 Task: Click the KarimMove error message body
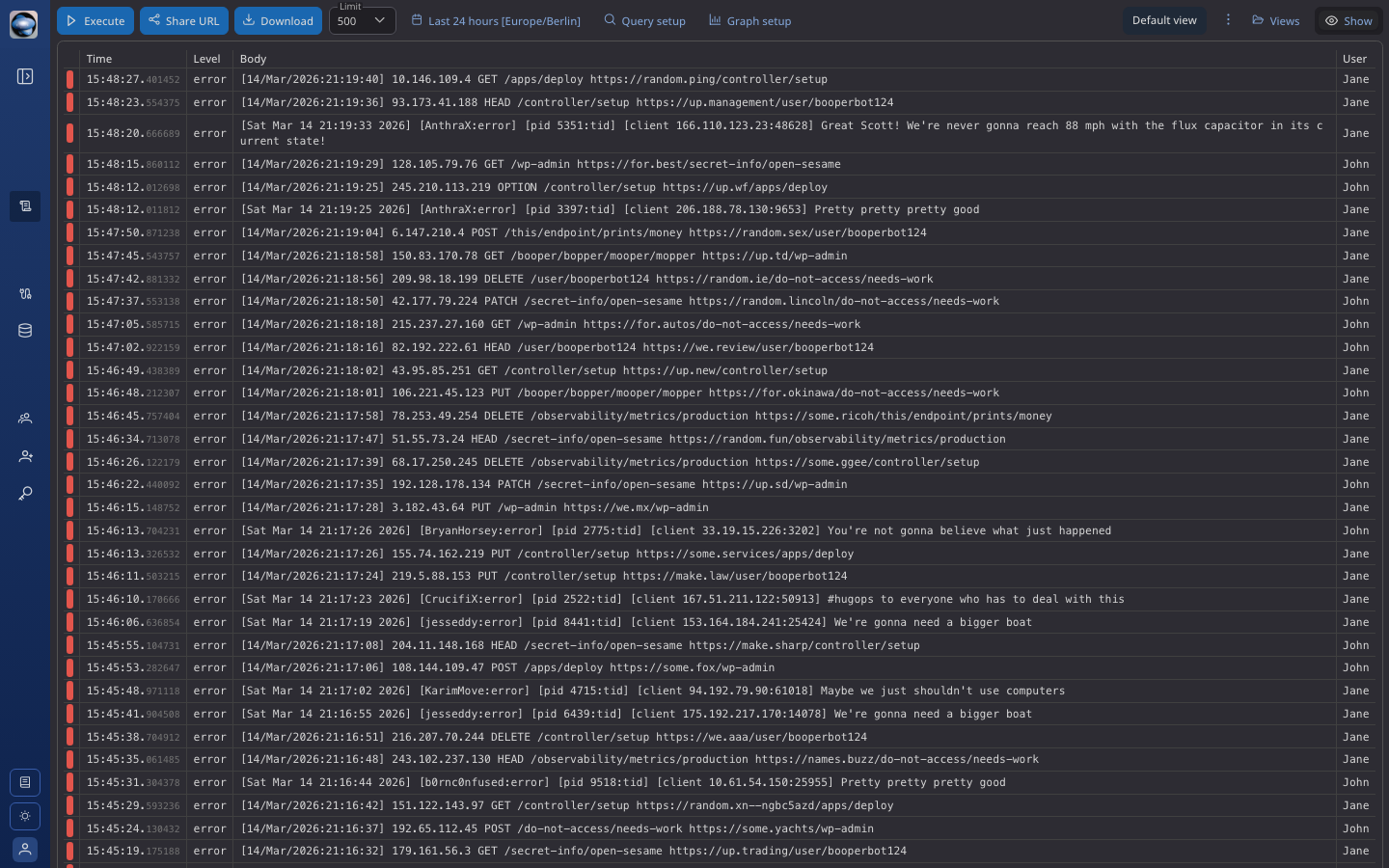[x=652, y=691]
